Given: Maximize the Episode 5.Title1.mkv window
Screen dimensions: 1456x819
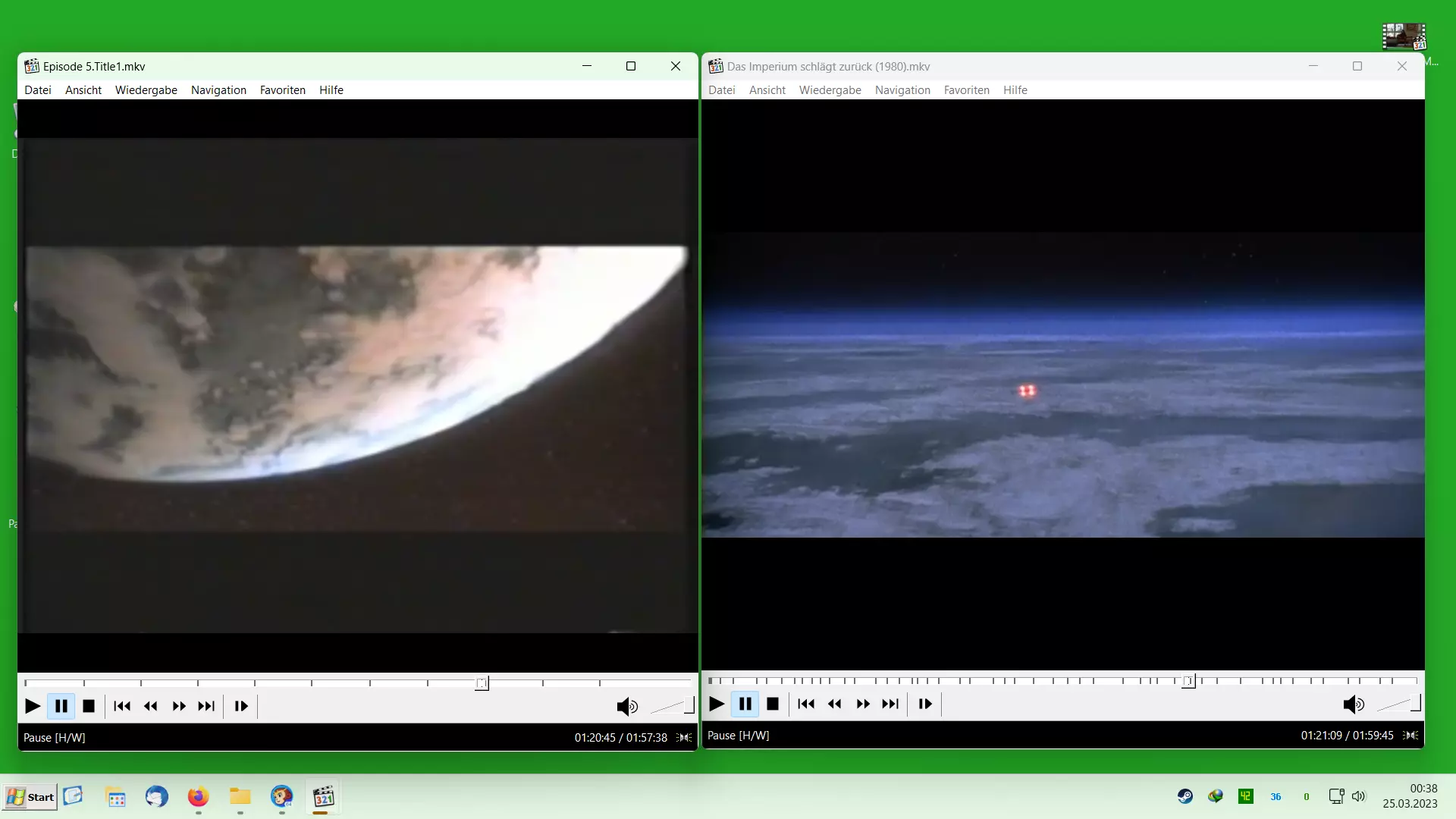Looking at the screenshot, I should coord(631,66).
